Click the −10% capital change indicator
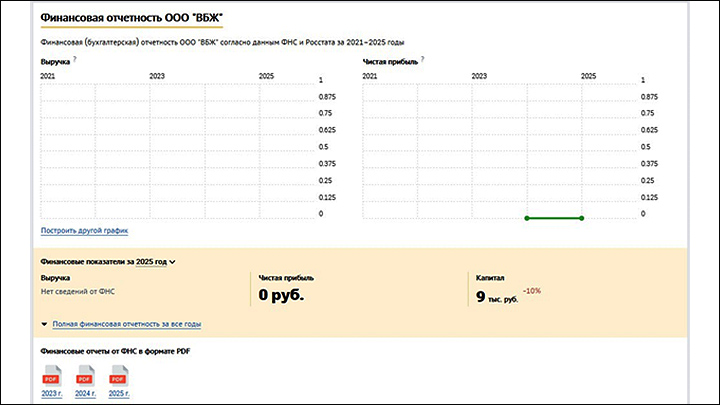 click(531, 290)
